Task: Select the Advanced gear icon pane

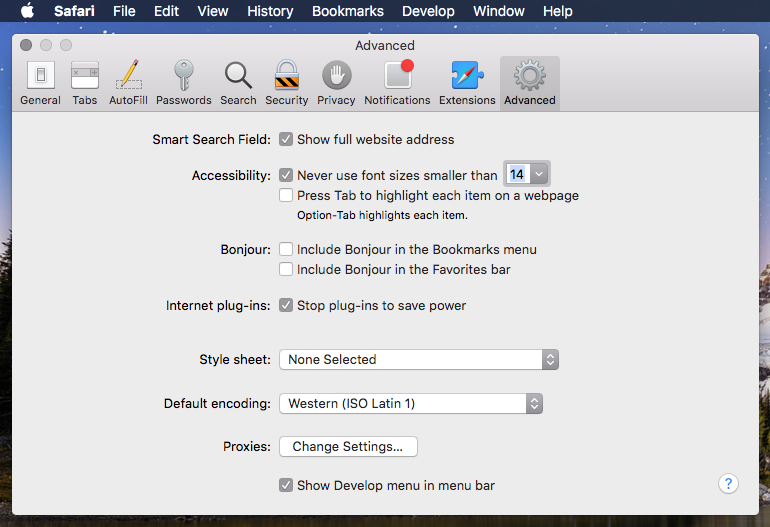Action: tap(530, 83)
